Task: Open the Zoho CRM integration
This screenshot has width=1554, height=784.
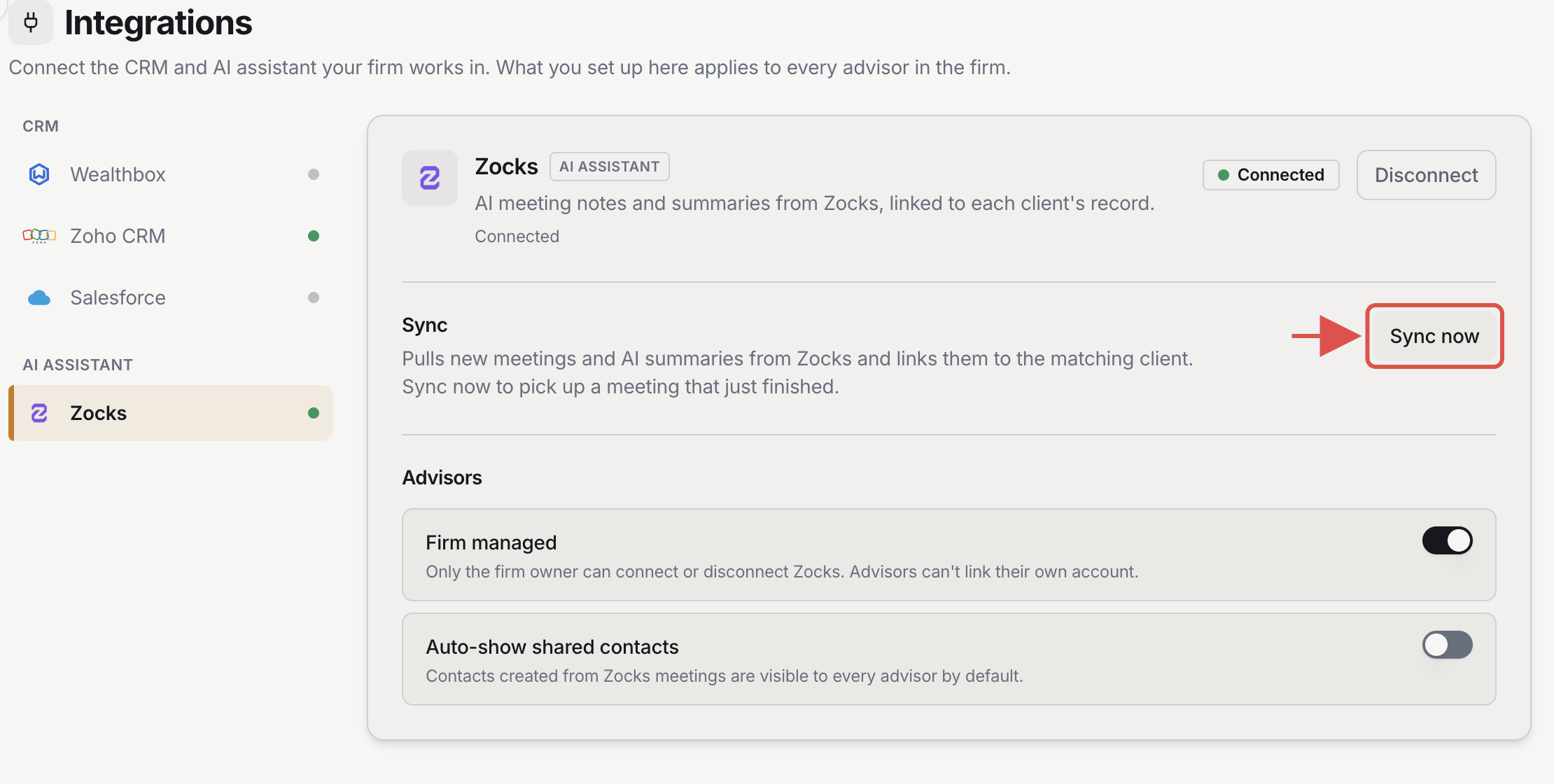Action: 171,236
